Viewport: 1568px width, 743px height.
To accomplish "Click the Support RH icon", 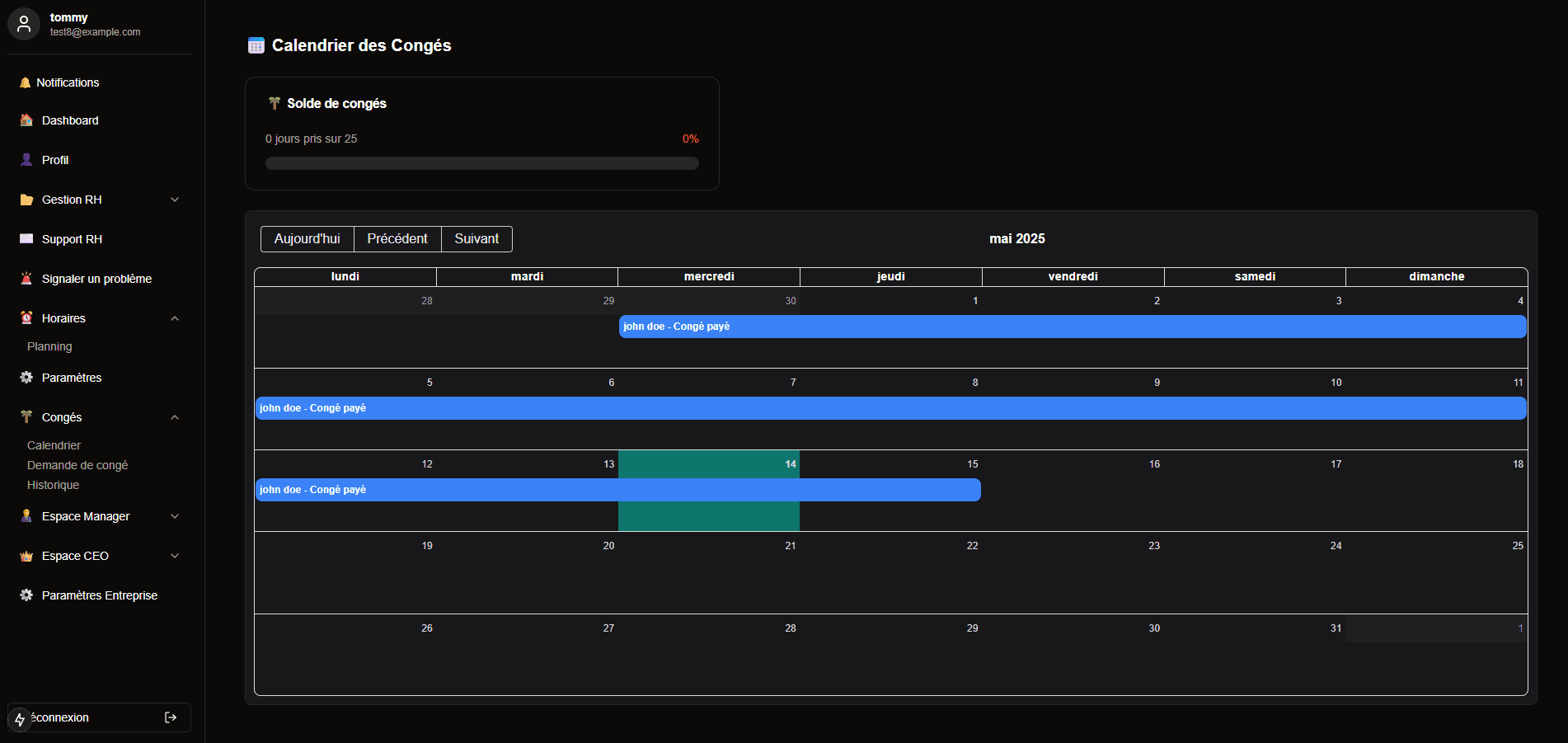I will tap(26, 239).
